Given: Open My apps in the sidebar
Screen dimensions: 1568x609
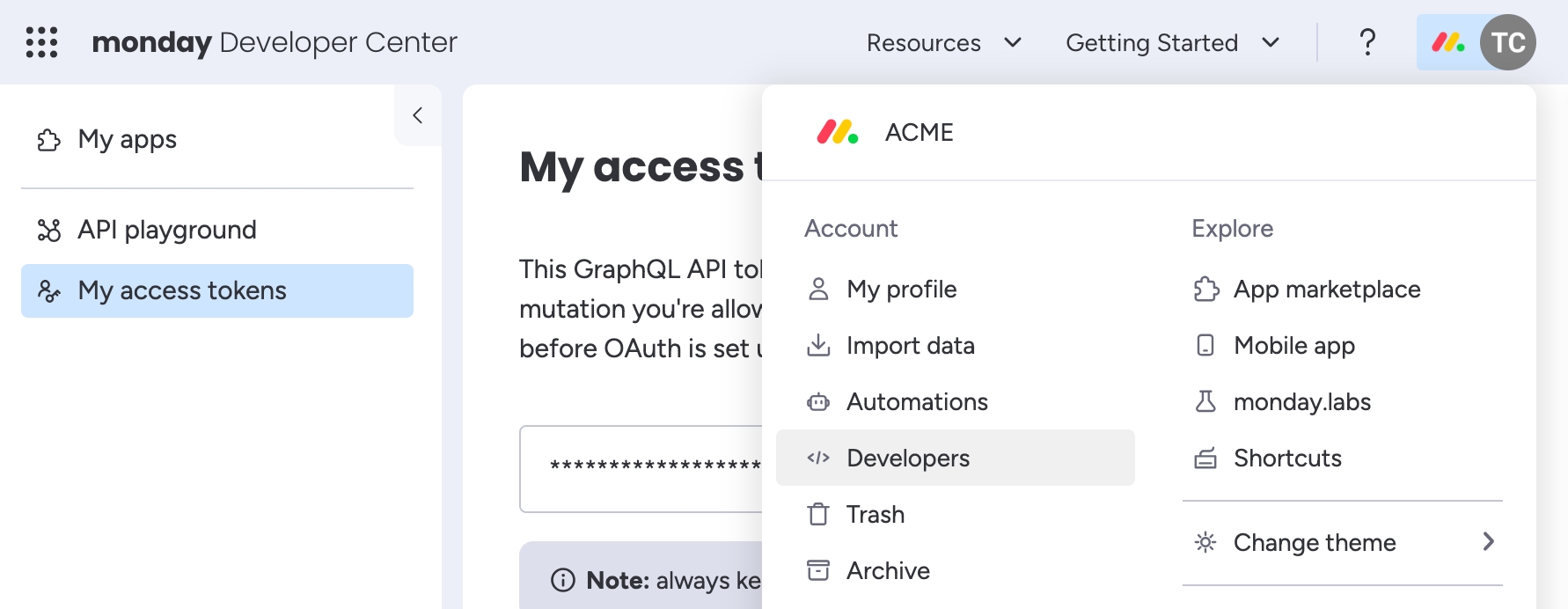Looking at the screenshot, I should [x=127, y=139].
